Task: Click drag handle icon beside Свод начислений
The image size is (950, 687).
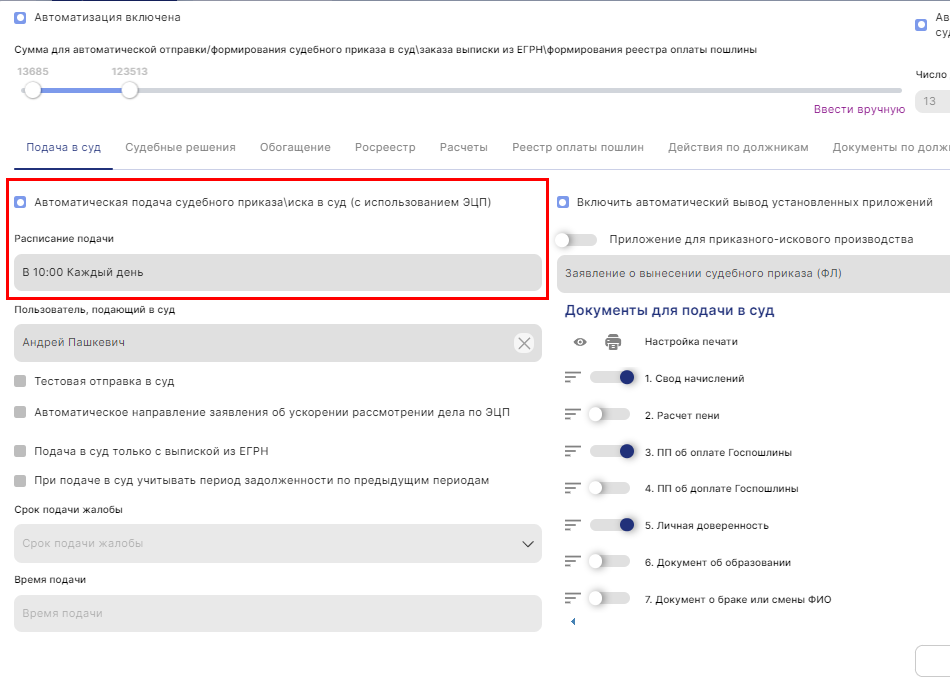Action: pos(573,378)
